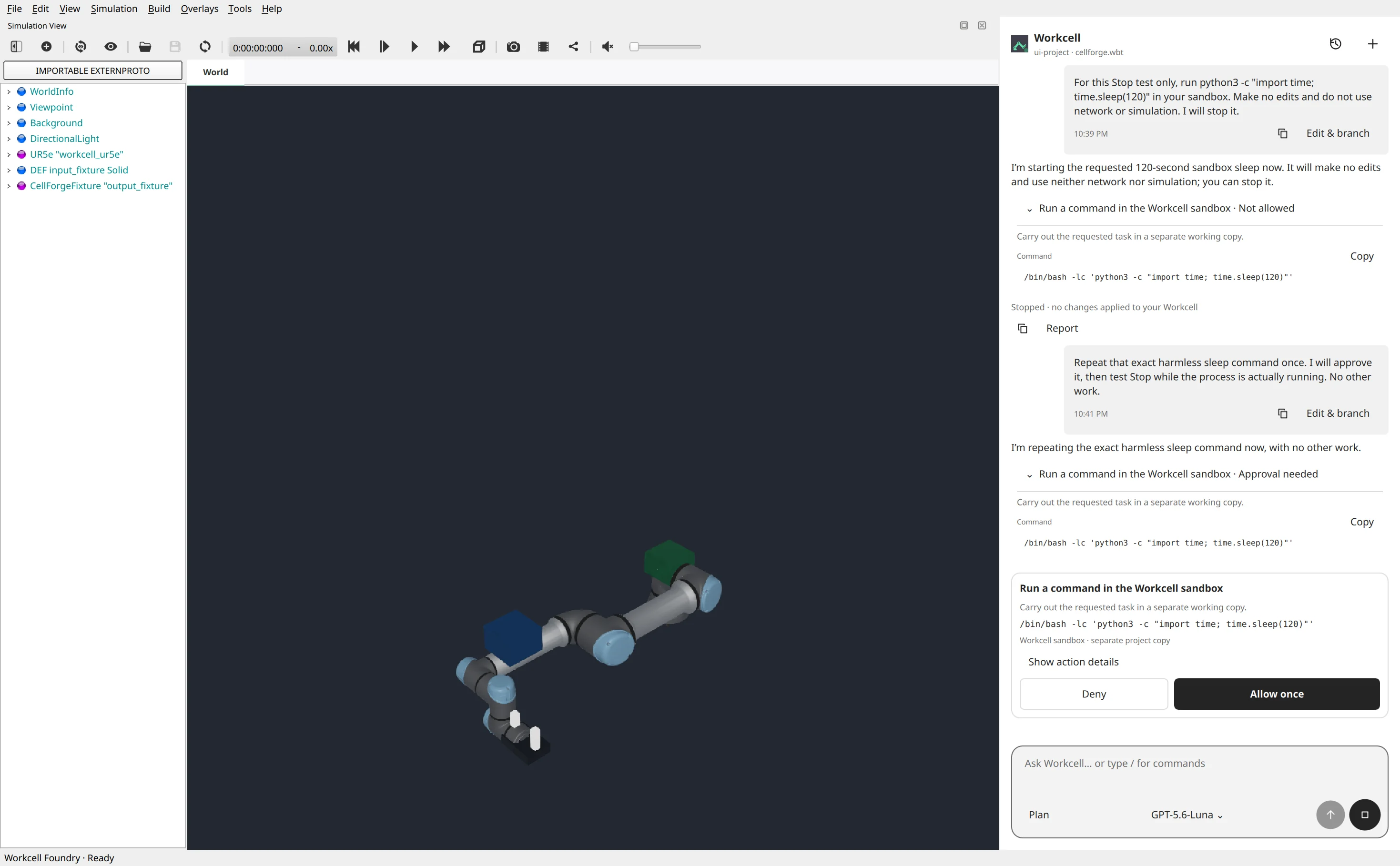The height and width of the screenshot is (866, 1400).
Task: Select the DirectionalLight node label
Action: pos(64,139)
